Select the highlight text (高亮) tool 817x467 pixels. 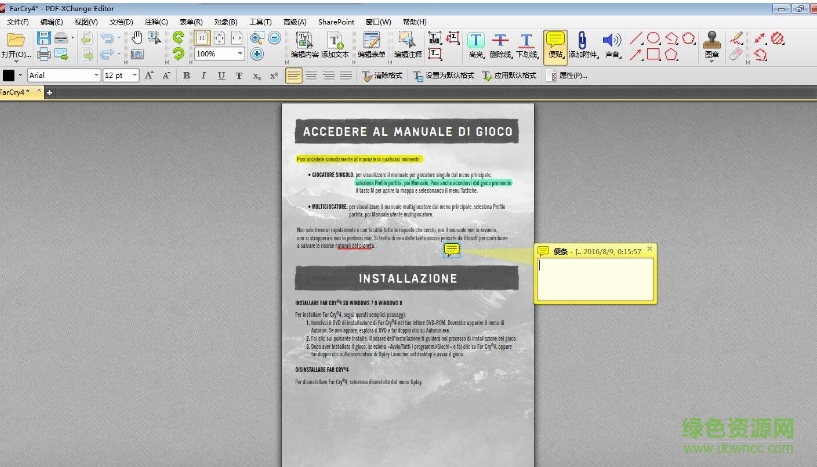pos(476,43)
